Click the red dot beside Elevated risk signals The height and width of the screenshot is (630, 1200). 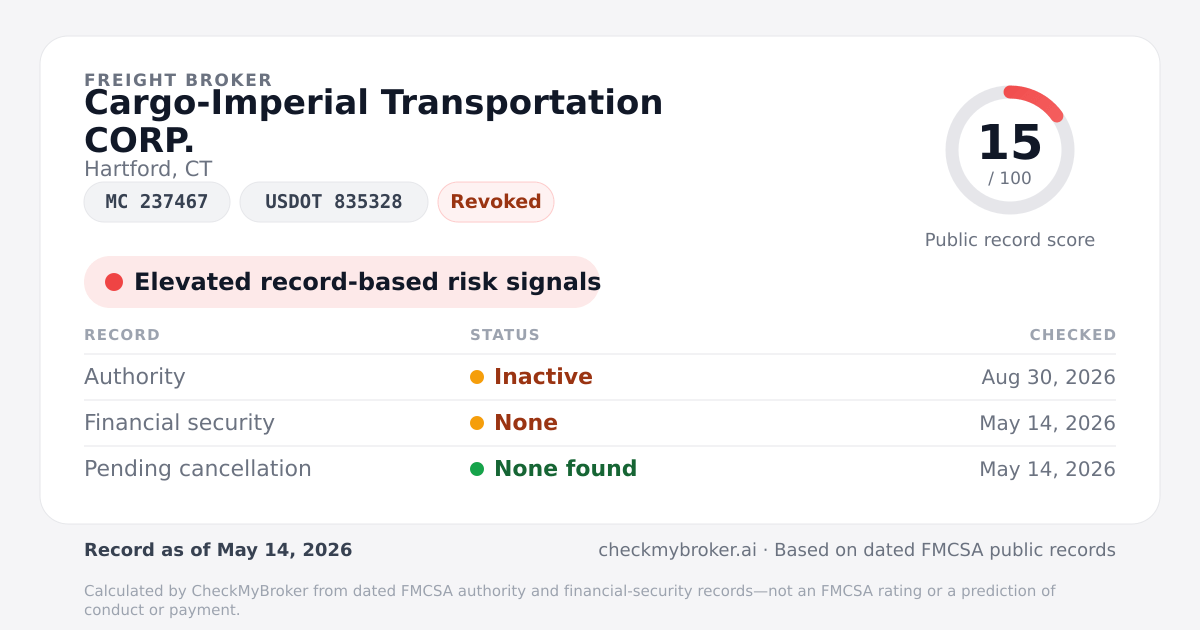pos(114,282)
